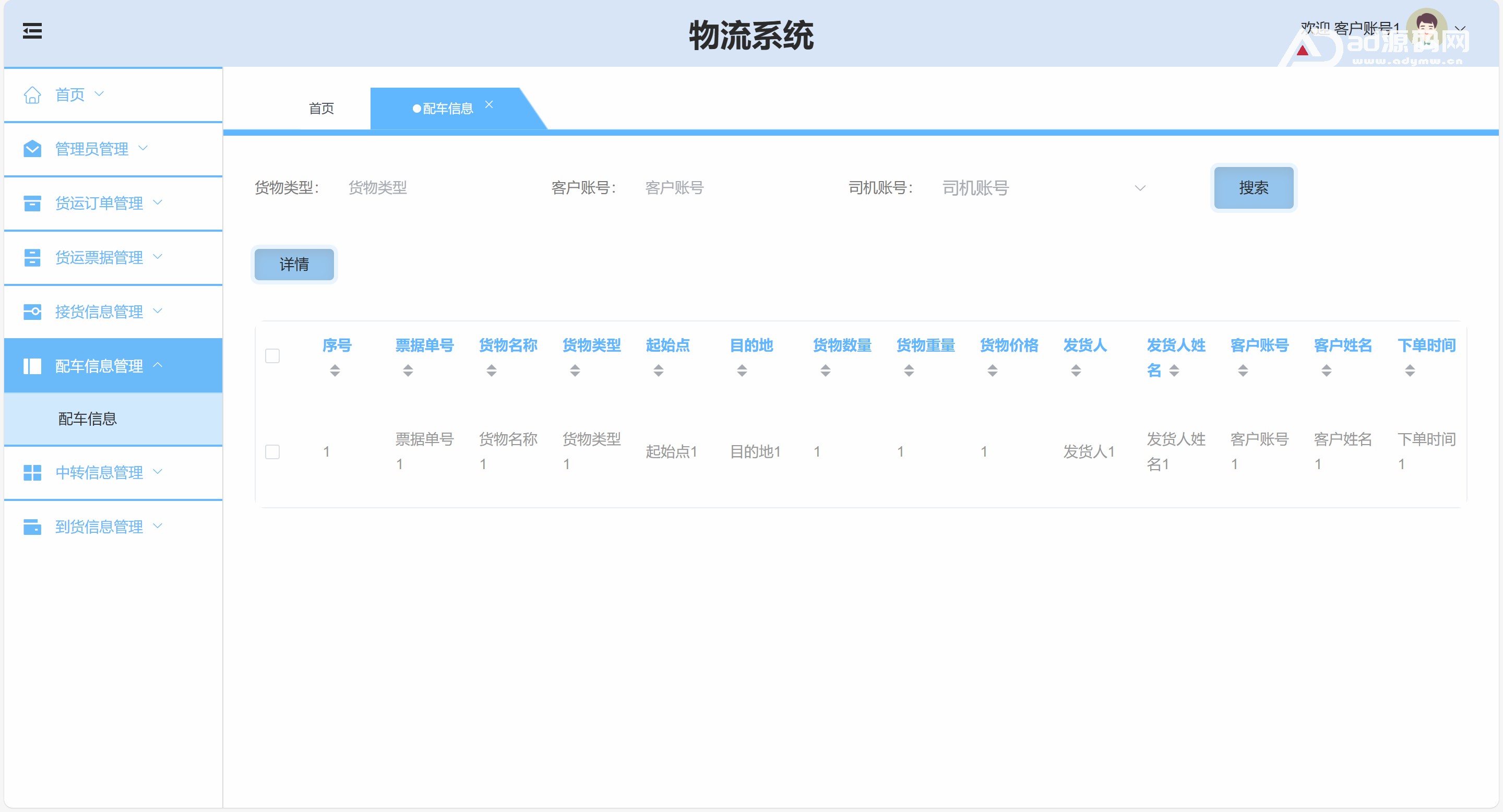Expand the 货运订单管理 menu chevron
1503x812 pixels.
[x=158, y=202]
